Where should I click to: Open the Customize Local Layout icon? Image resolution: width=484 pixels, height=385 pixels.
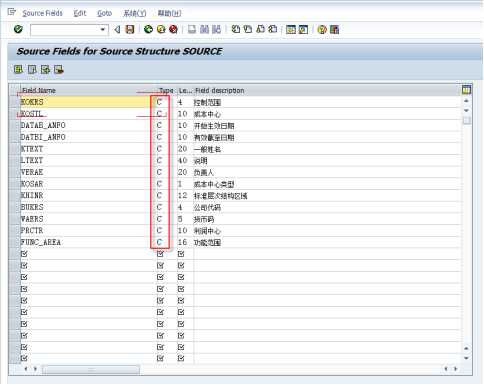click(334, 29)
